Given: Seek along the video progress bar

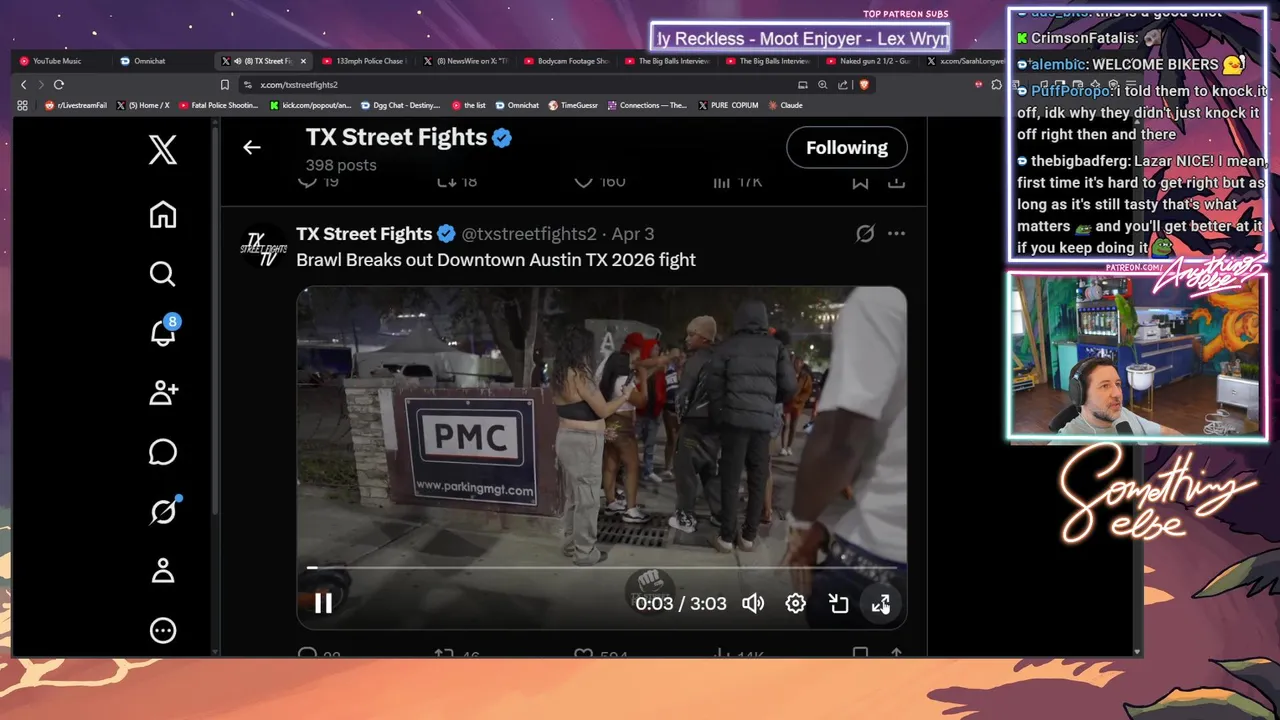Looking at the screenshot, I should click(602, 568).
